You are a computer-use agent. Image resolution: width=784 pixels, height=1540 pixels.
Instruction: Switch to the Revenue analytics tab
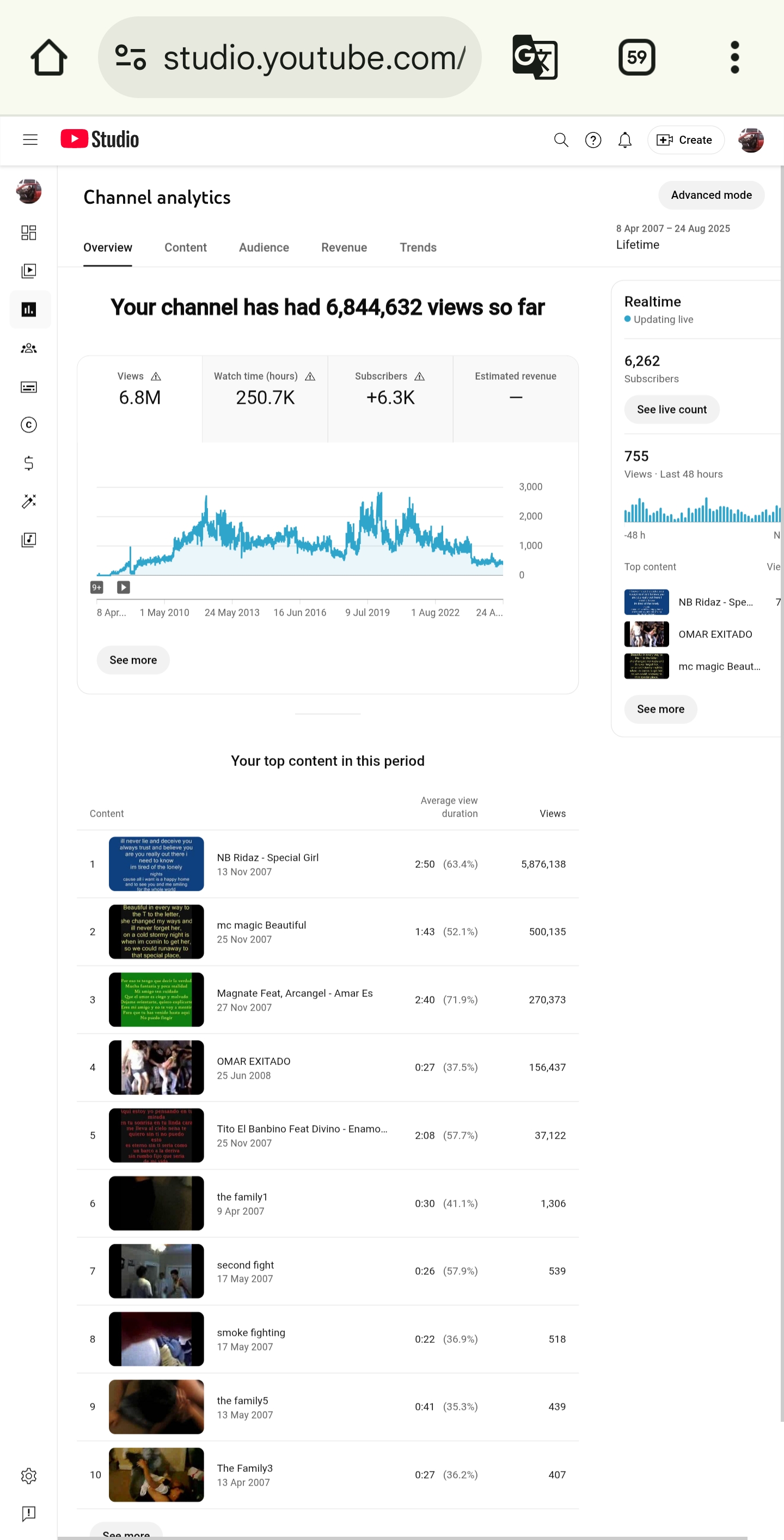tap(344, 247)
